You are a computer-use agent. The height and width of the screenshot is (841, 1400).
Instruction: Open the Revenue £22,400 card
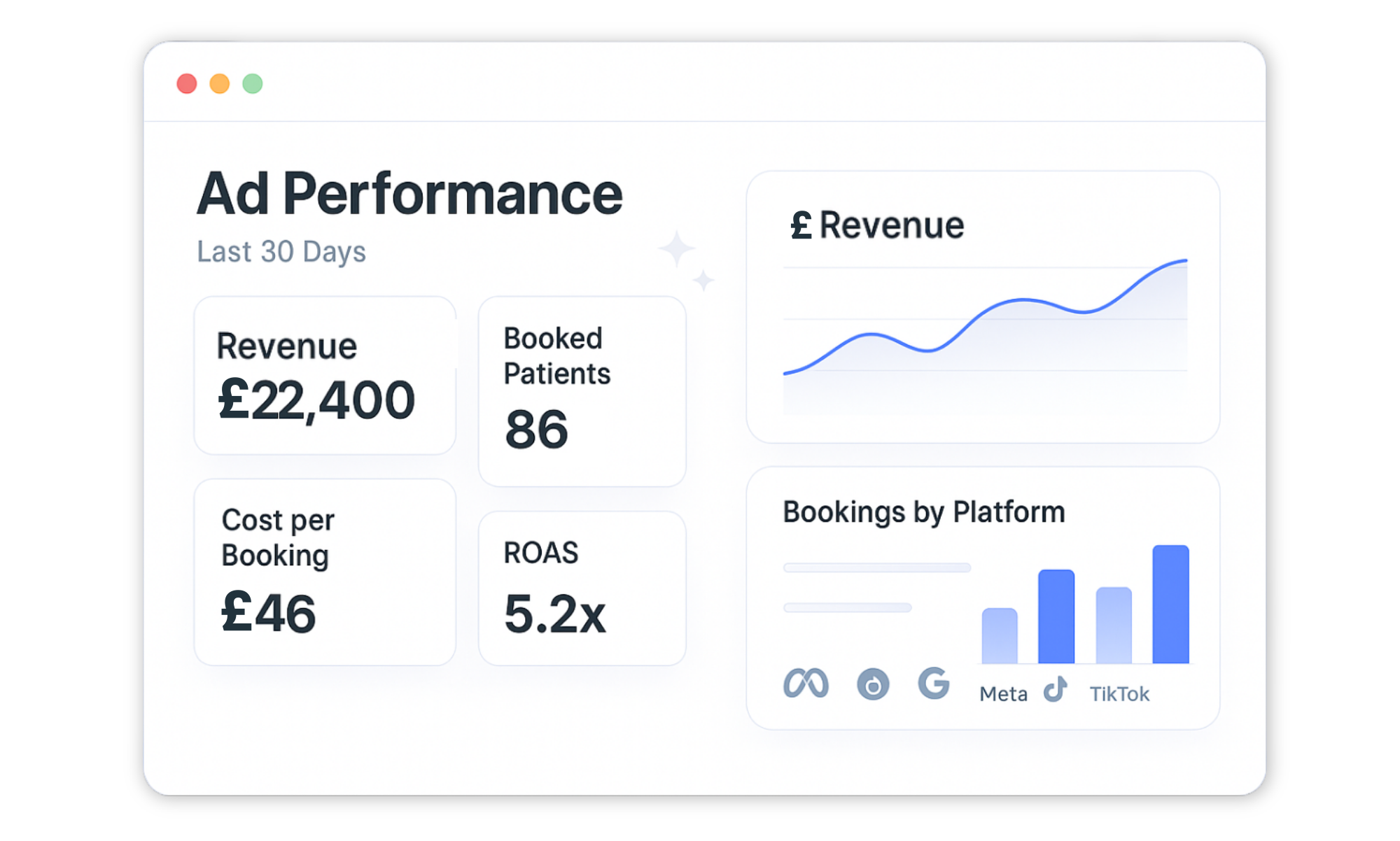(x=325, y=376)
